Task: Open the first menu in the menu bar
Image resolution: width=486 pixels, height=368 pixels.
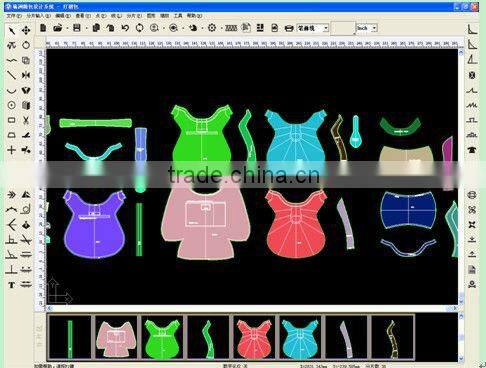Action: coord(14,16)
